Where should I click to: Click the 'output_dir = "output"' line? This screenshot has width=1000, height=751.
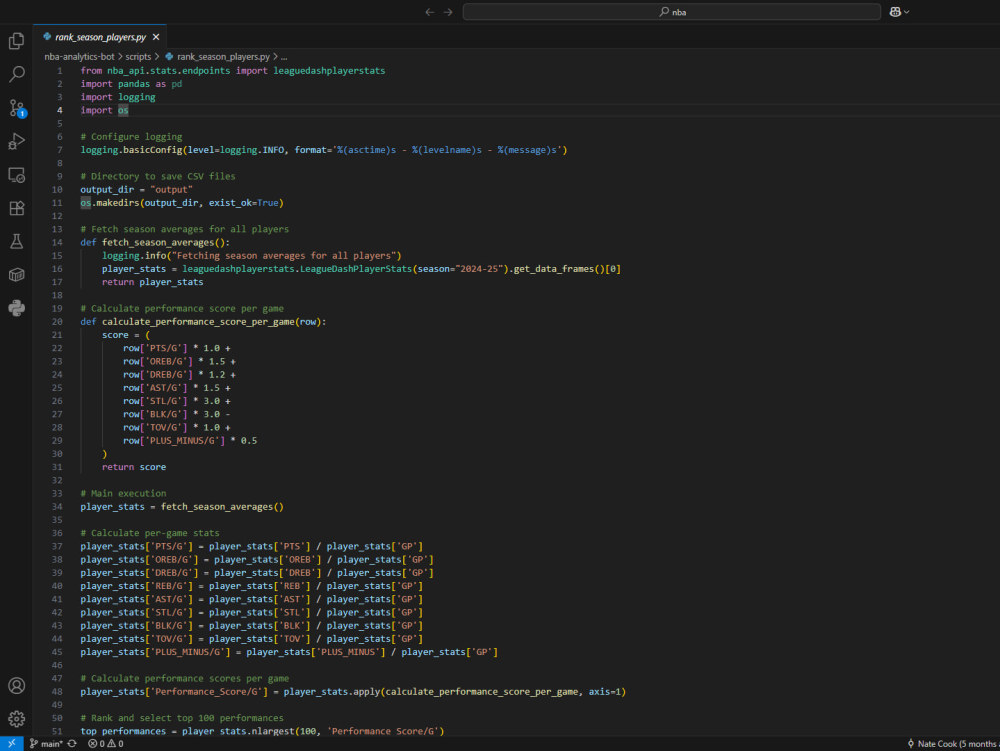click(x=136, y=189)
